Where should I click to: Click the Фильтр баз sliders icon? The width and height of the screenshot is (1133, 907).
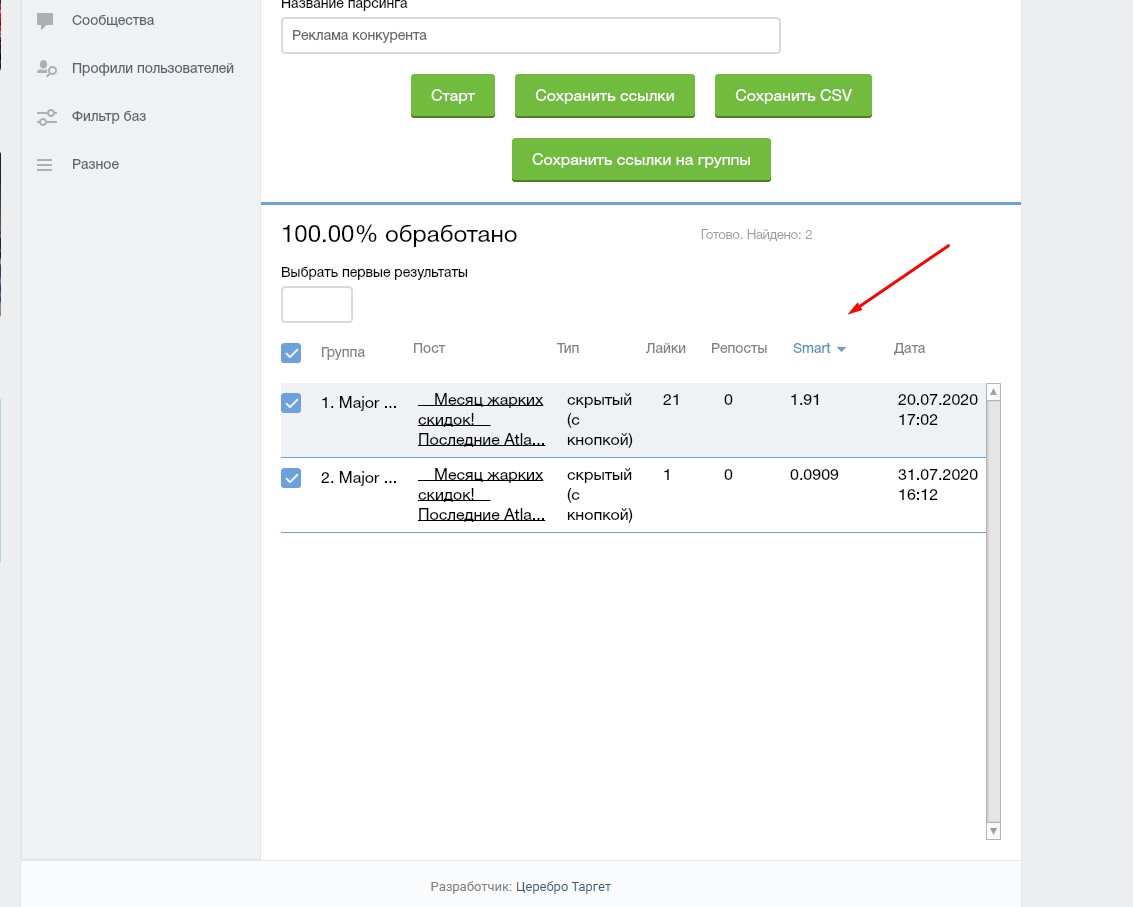coord(46,117)
